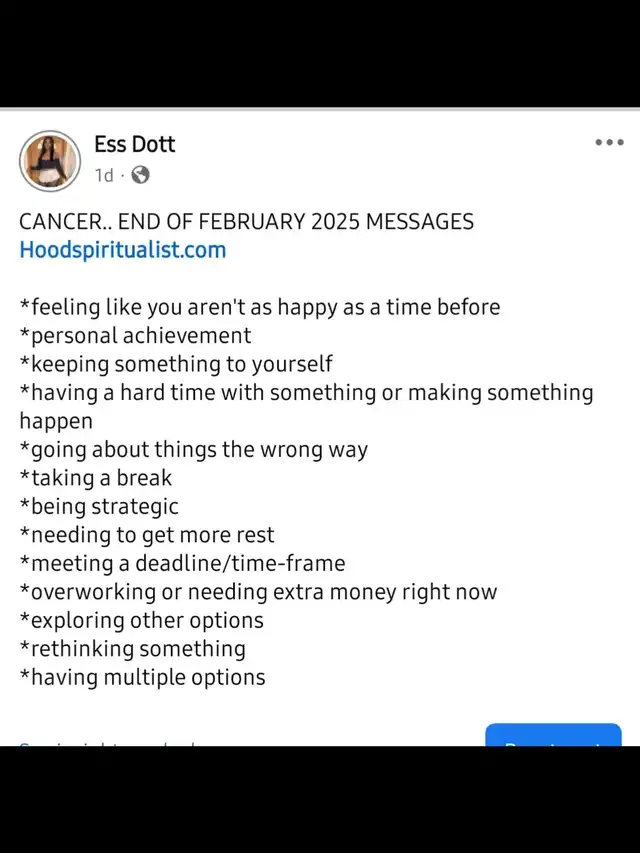Click the CANCER END OF FEBRUARY 2025 headline
The height and width of the screenshot is (853, 640).
point(247,222)
